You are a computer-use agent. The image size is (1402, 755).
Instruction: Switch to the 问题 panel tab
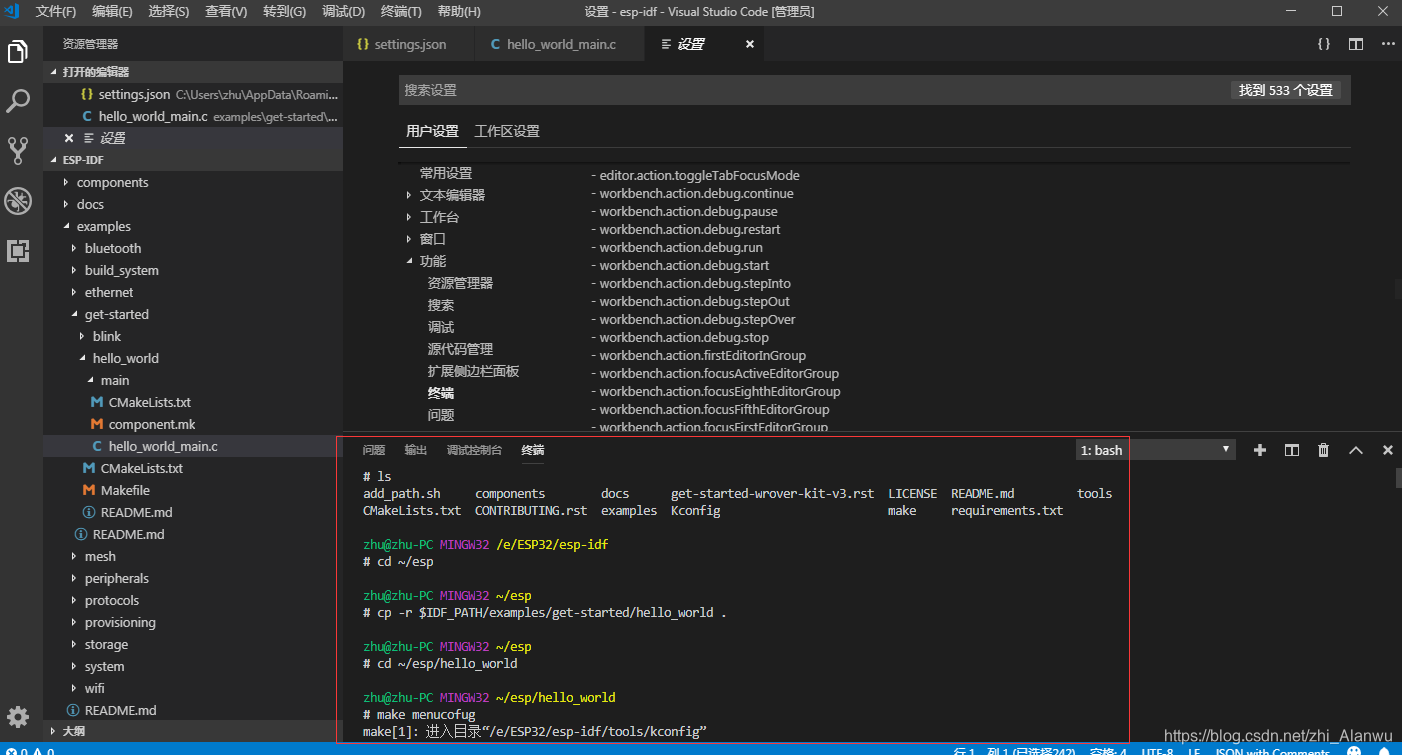(374, 450)
